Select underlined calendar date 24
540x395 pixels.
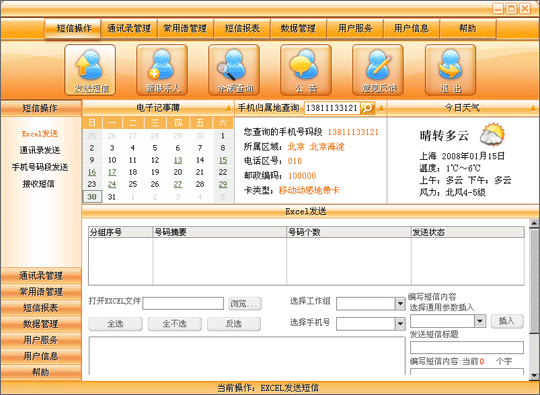tap(112, 185)
